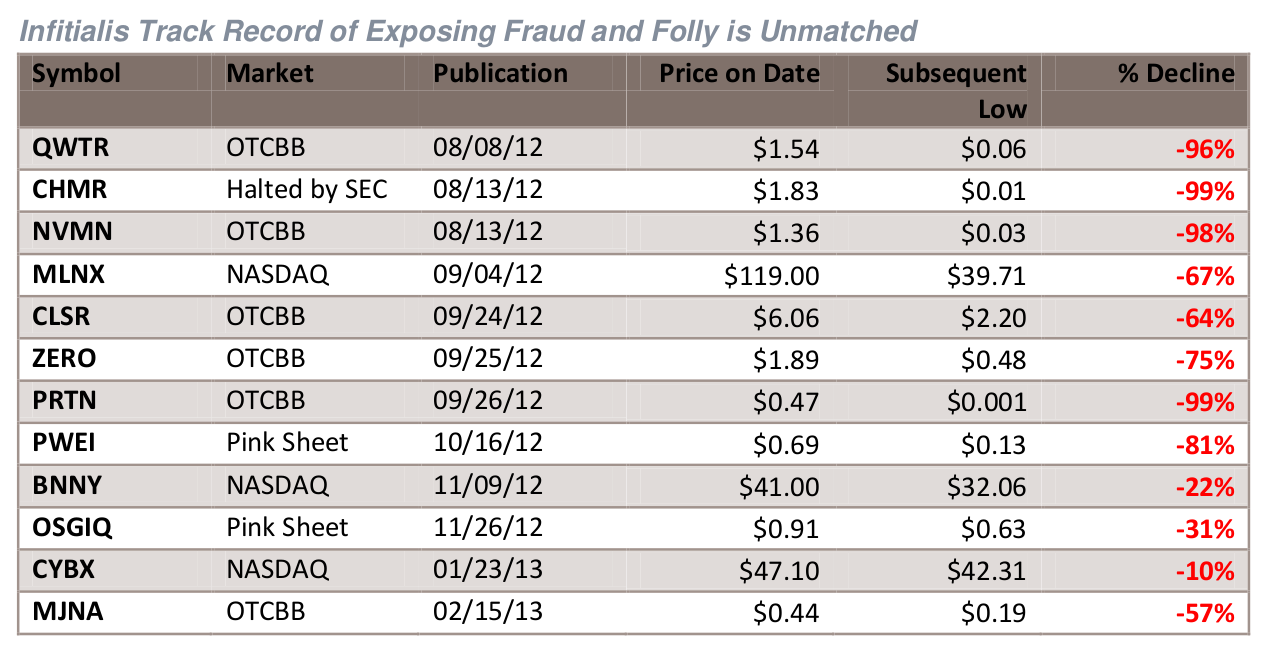Viewport: 1261px width, 661px height.
Task: Click the Market column header
Action: coord(270,74)
